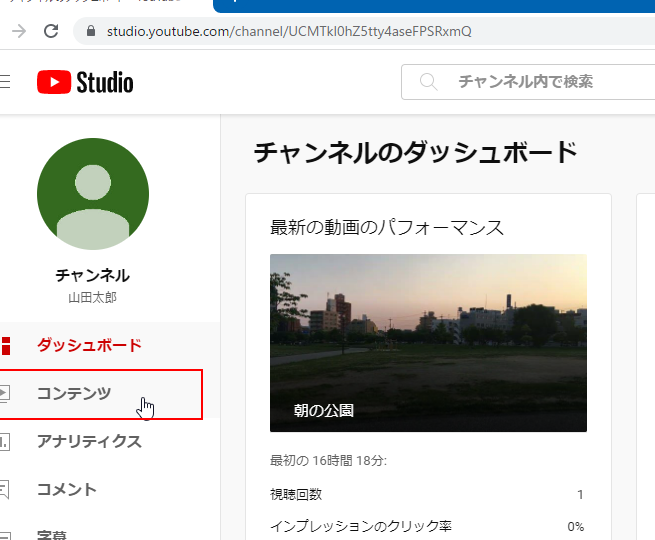
Task: Open the 朝の公園 video thumbnail
Action: [428, 343]
